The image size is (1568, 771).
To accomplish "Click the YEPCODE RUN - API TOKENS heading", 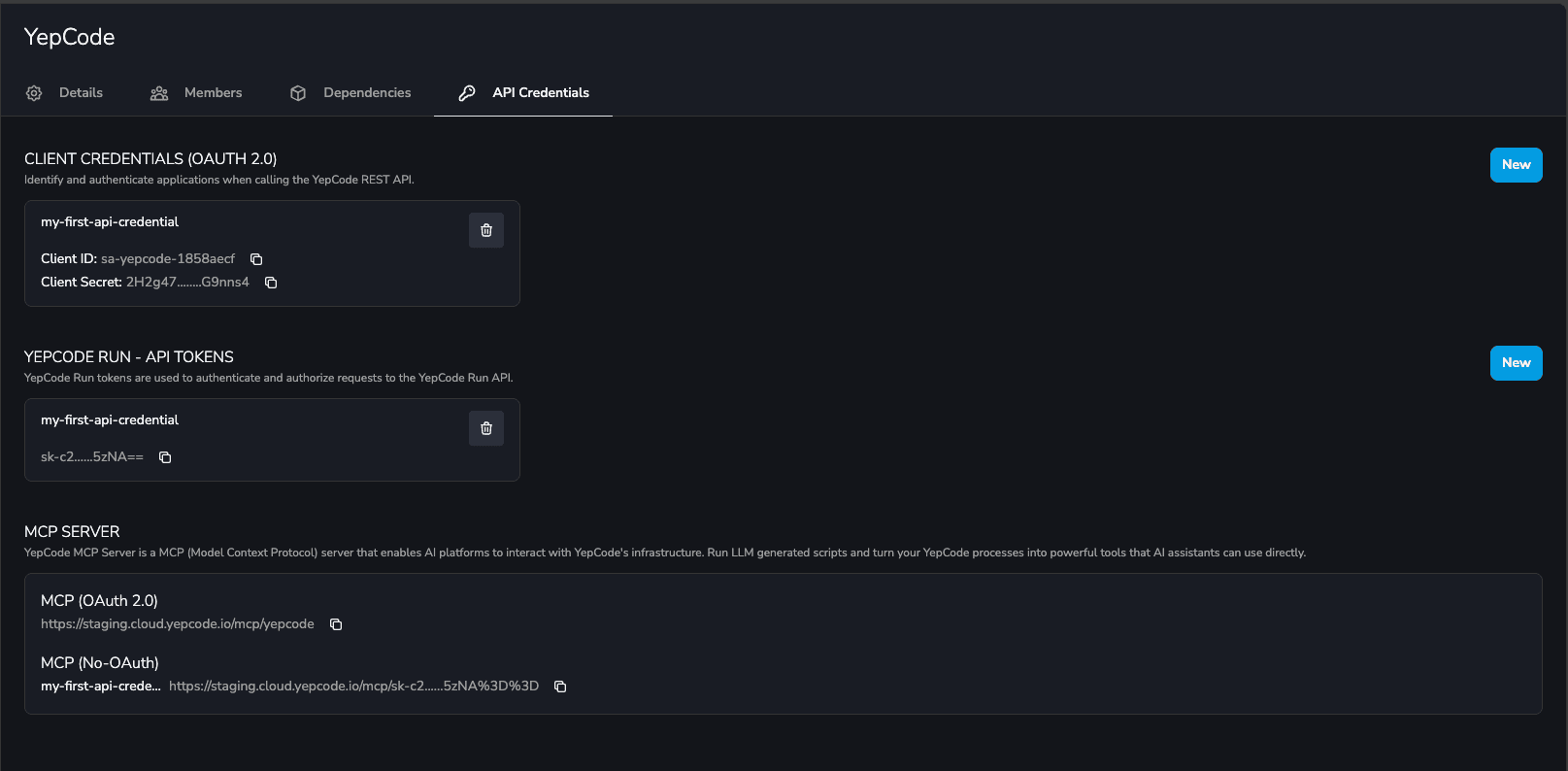I will click(x=129, y=357).
